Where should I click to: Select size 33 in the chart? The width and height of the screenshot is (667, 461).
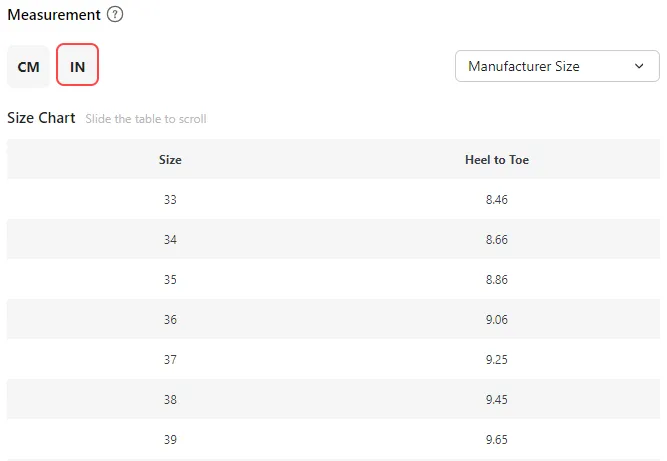click(x=170, y=199)
